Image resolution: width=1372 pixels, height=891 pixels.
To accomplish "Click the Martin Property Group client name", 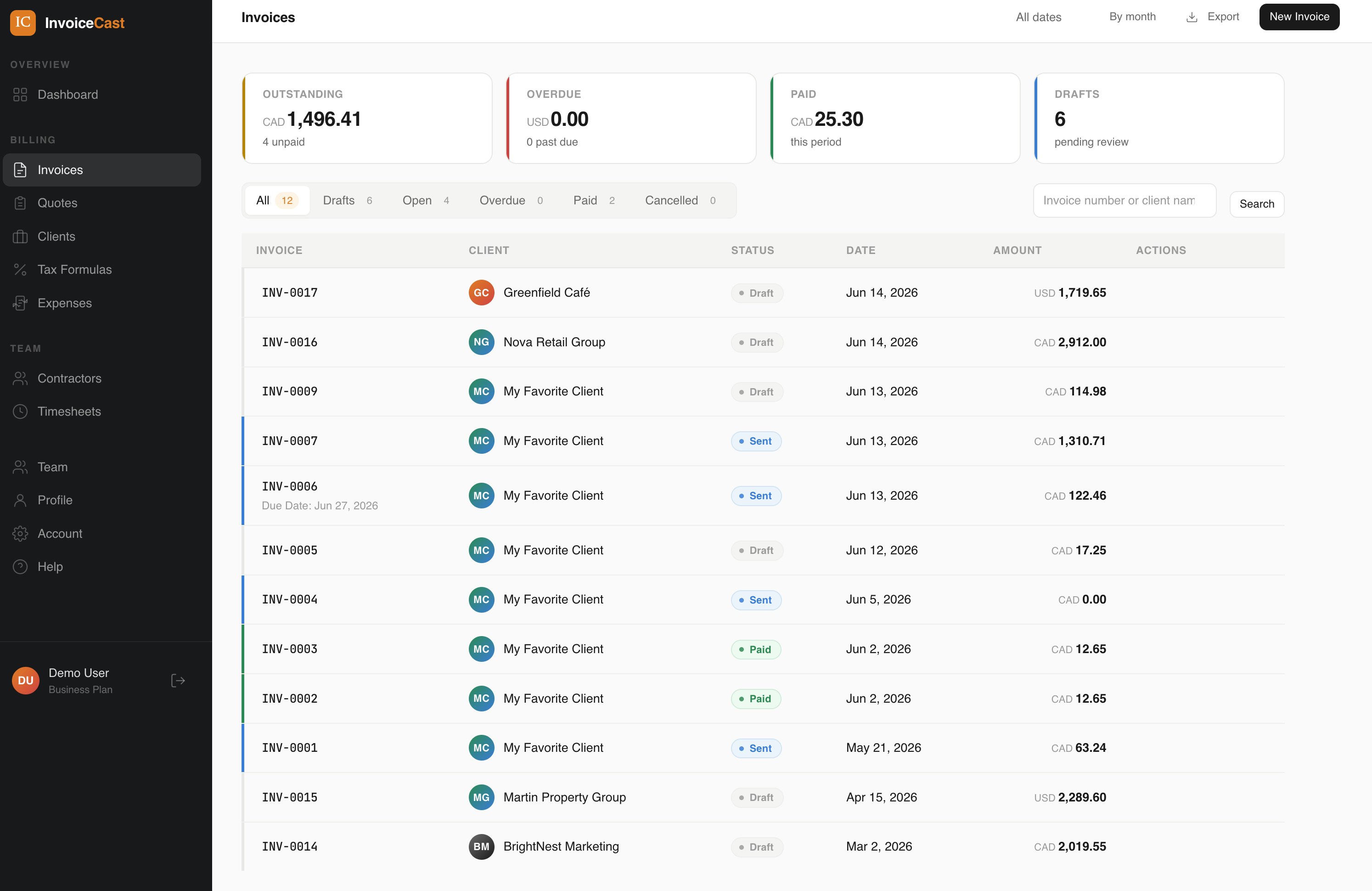I will pyautogui.click(x=564, y=797).
